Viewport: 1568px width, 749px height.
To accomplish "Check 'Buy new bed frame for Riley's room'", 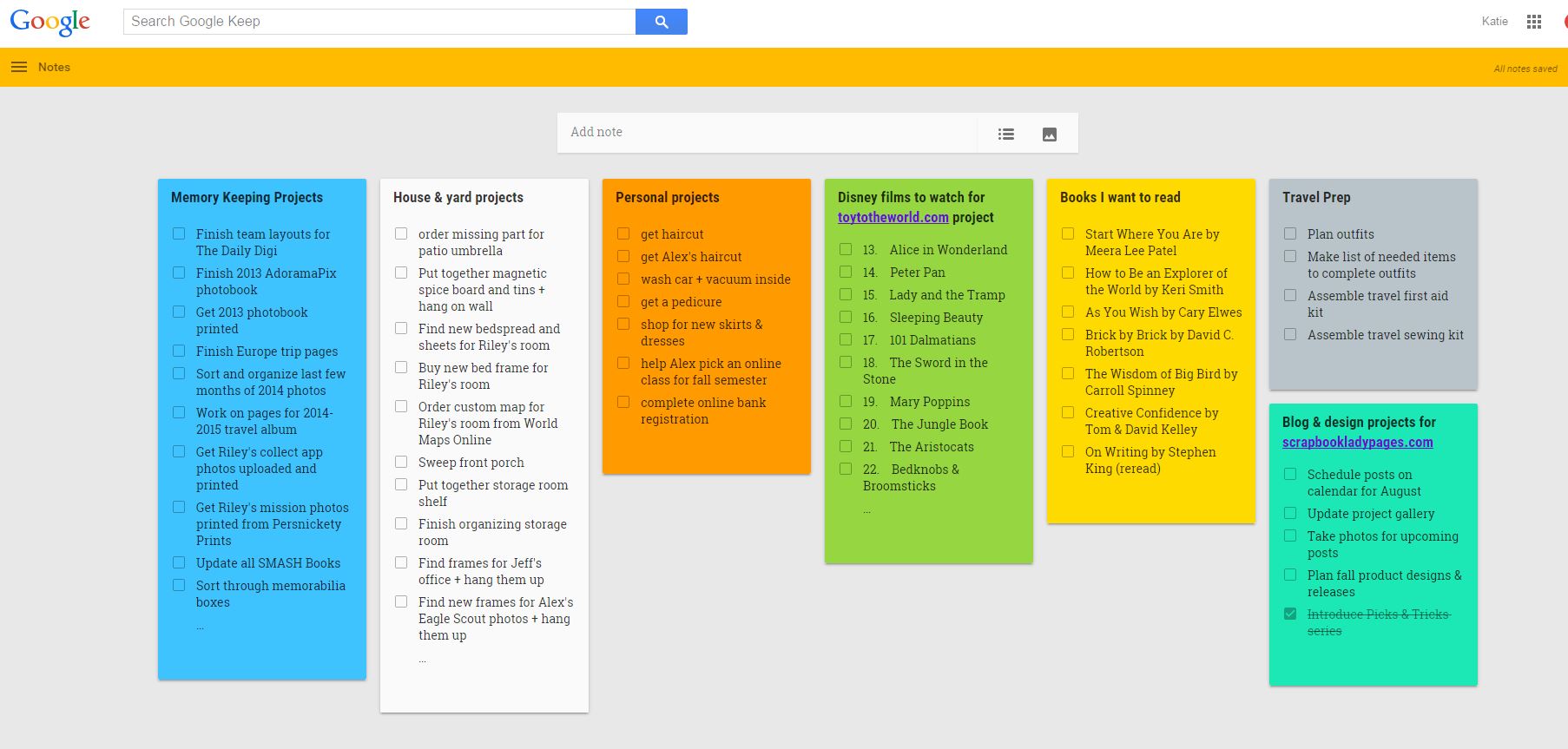I will click(x=401, y=367).
